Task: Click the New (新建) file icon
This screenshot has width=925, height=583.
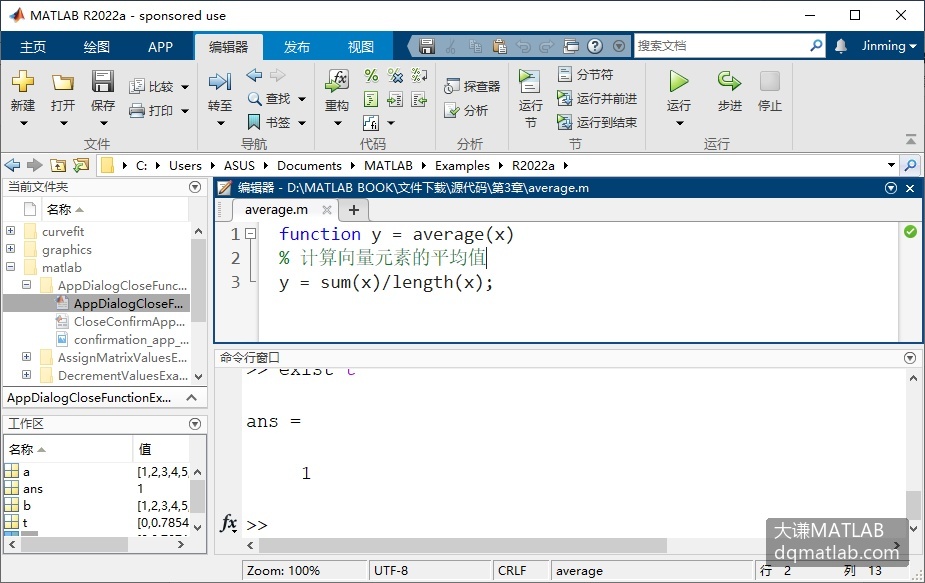Action: click(22, 81)
